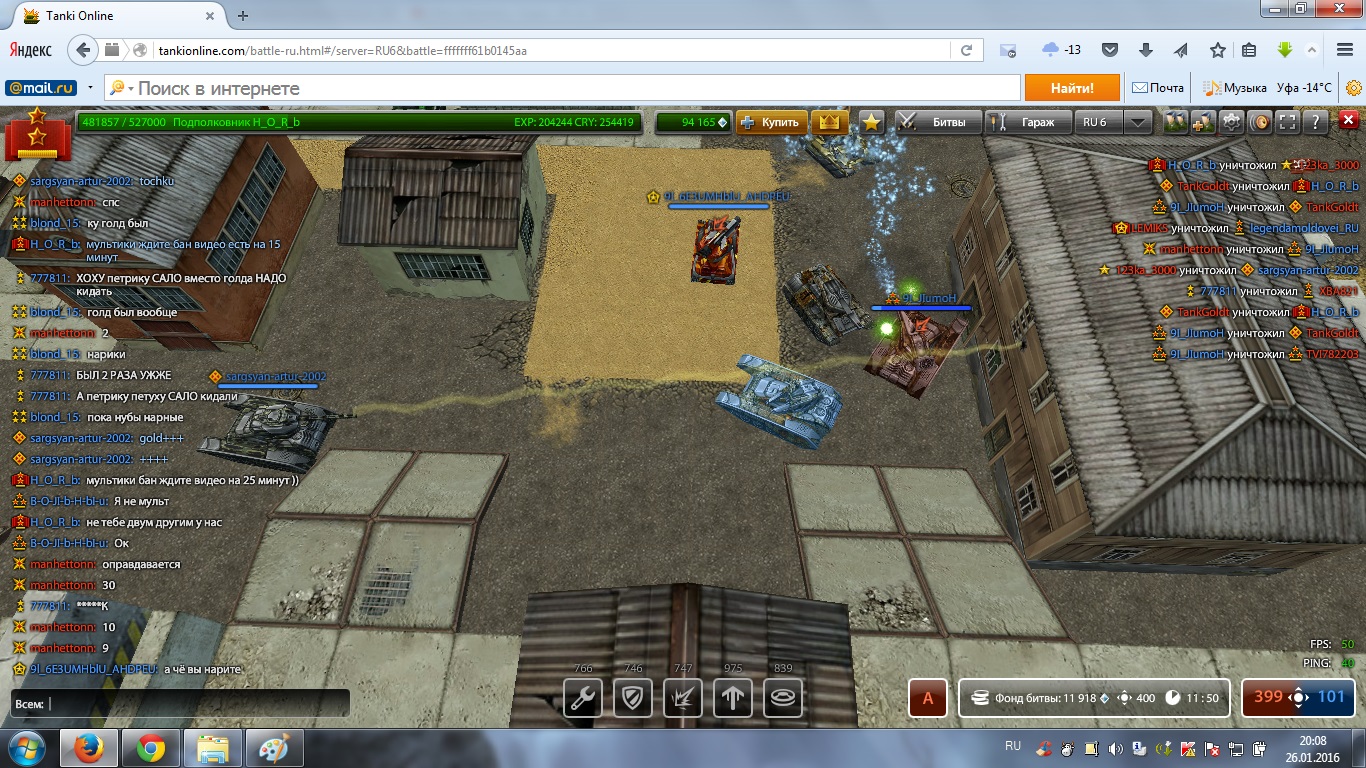1366x768 pixels.
Task: Open the Windows Start button
Action: (x=26, y=748)
